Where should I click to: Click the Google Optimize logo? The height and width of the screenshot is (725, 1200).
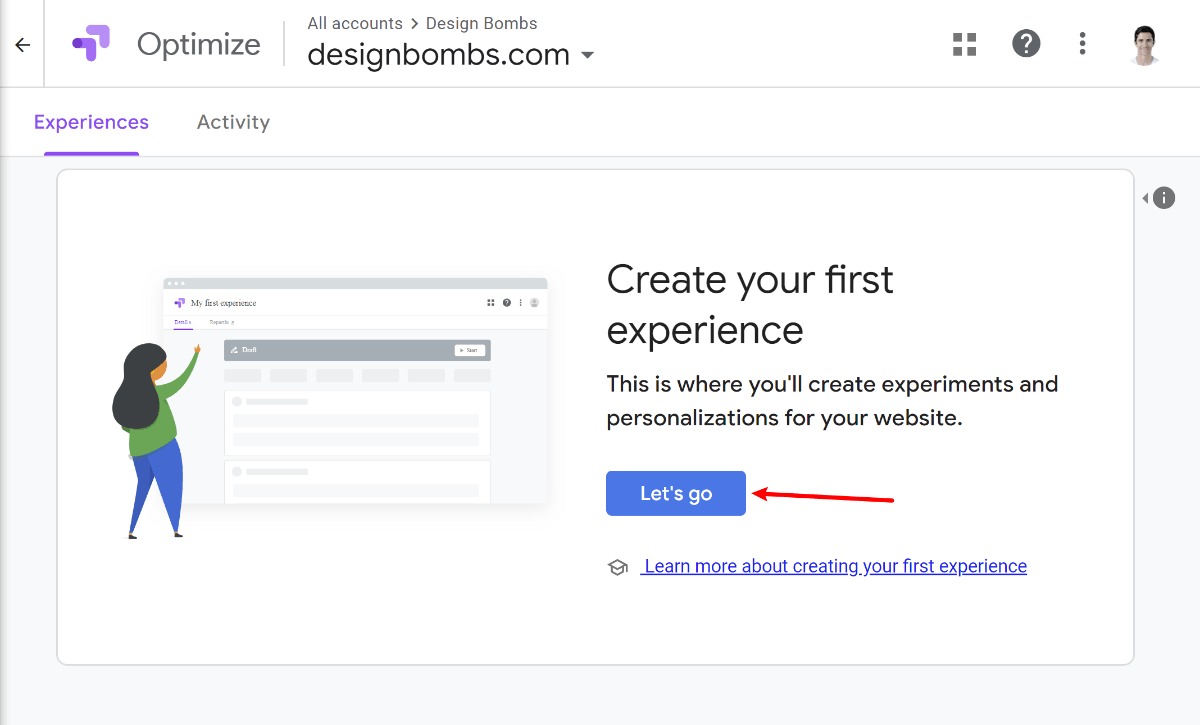92,43
